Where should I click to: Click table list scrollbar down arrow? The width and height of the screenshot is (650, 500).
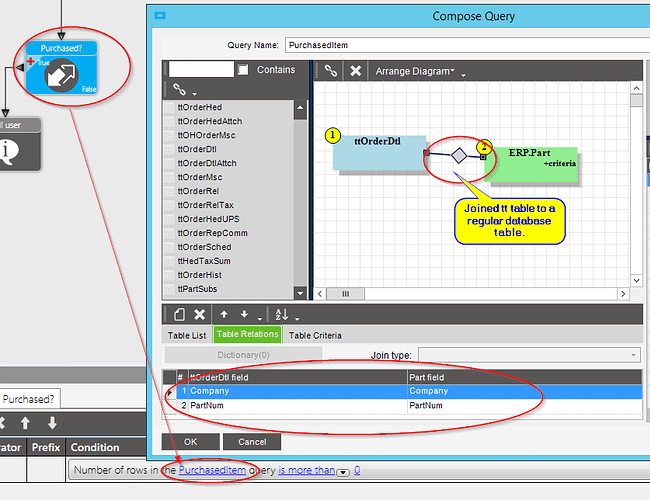pos(300,293)
